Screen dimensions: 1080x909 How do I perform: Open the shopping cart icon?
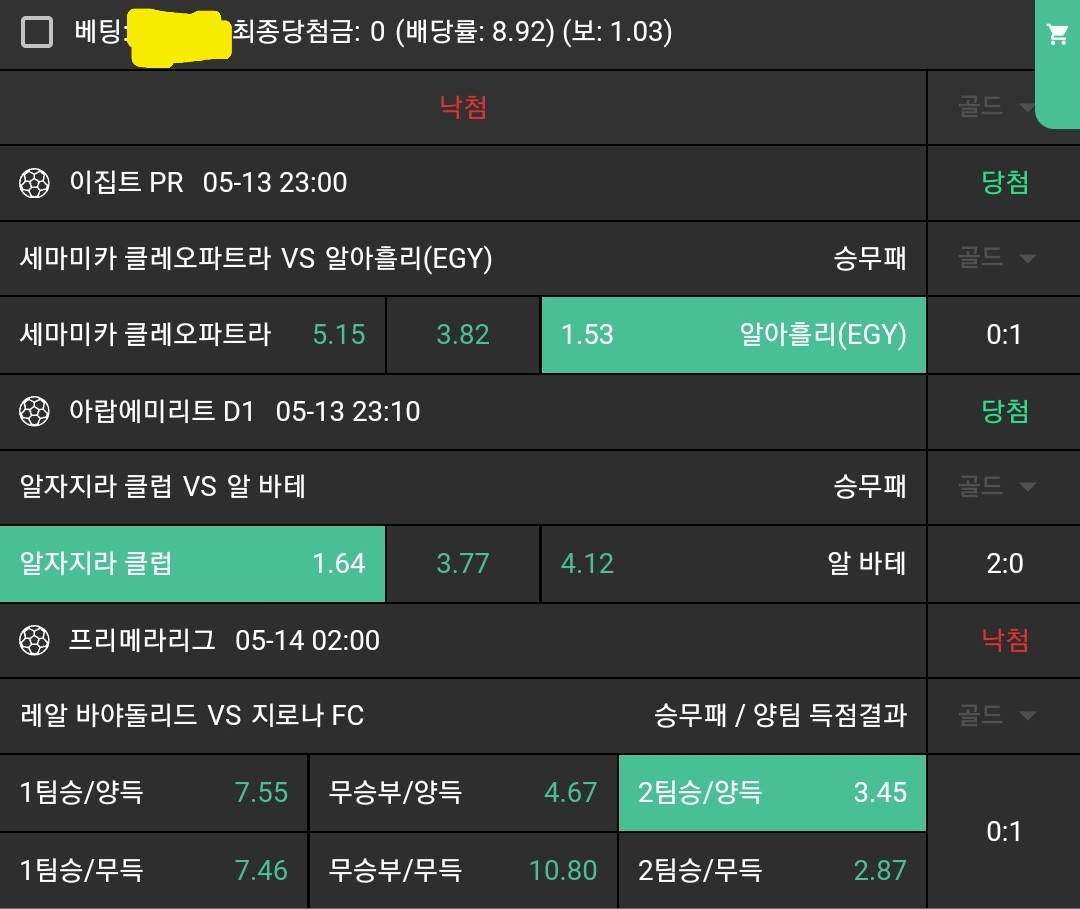click(1057, 36)
